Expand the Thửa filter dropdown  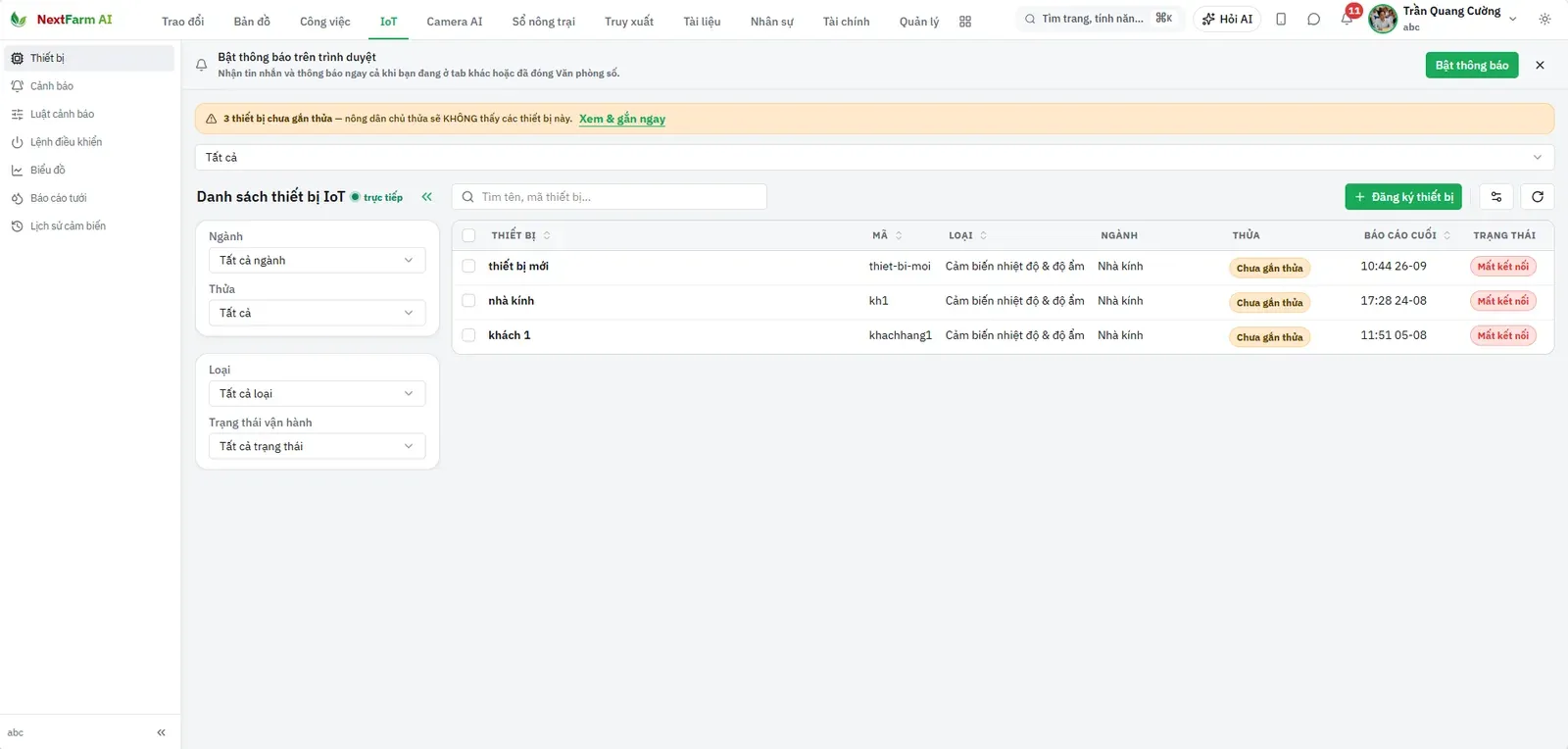pyautogui.click(x=318, y=313)
